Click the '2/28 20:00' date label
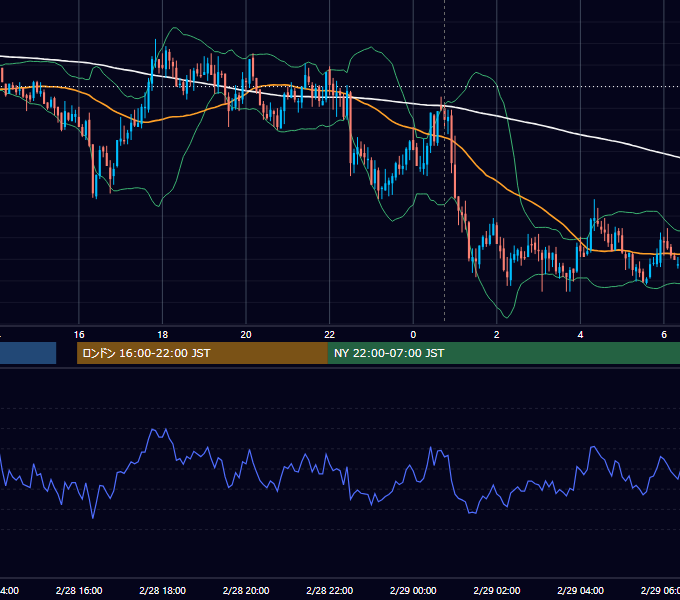The height and width of the screenshot is (600, 680). [246, 590]
